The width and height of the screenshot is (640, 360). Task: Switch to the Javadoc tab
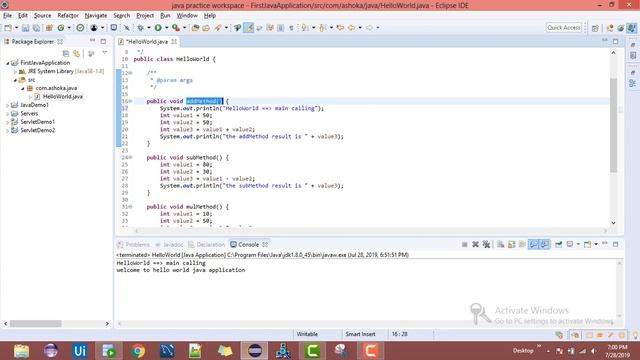click(x=169, y=244)
